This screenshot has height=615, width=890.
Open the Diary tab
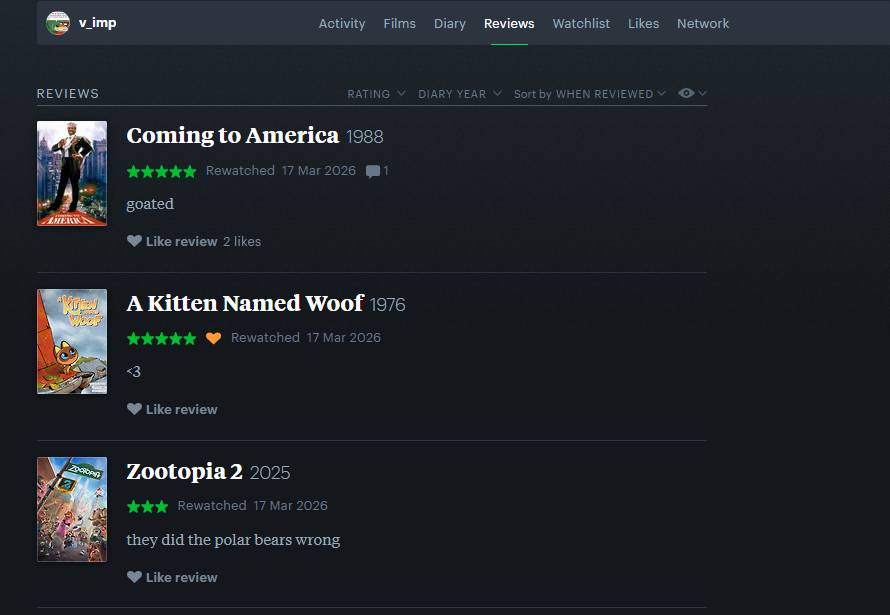[450, 24]
